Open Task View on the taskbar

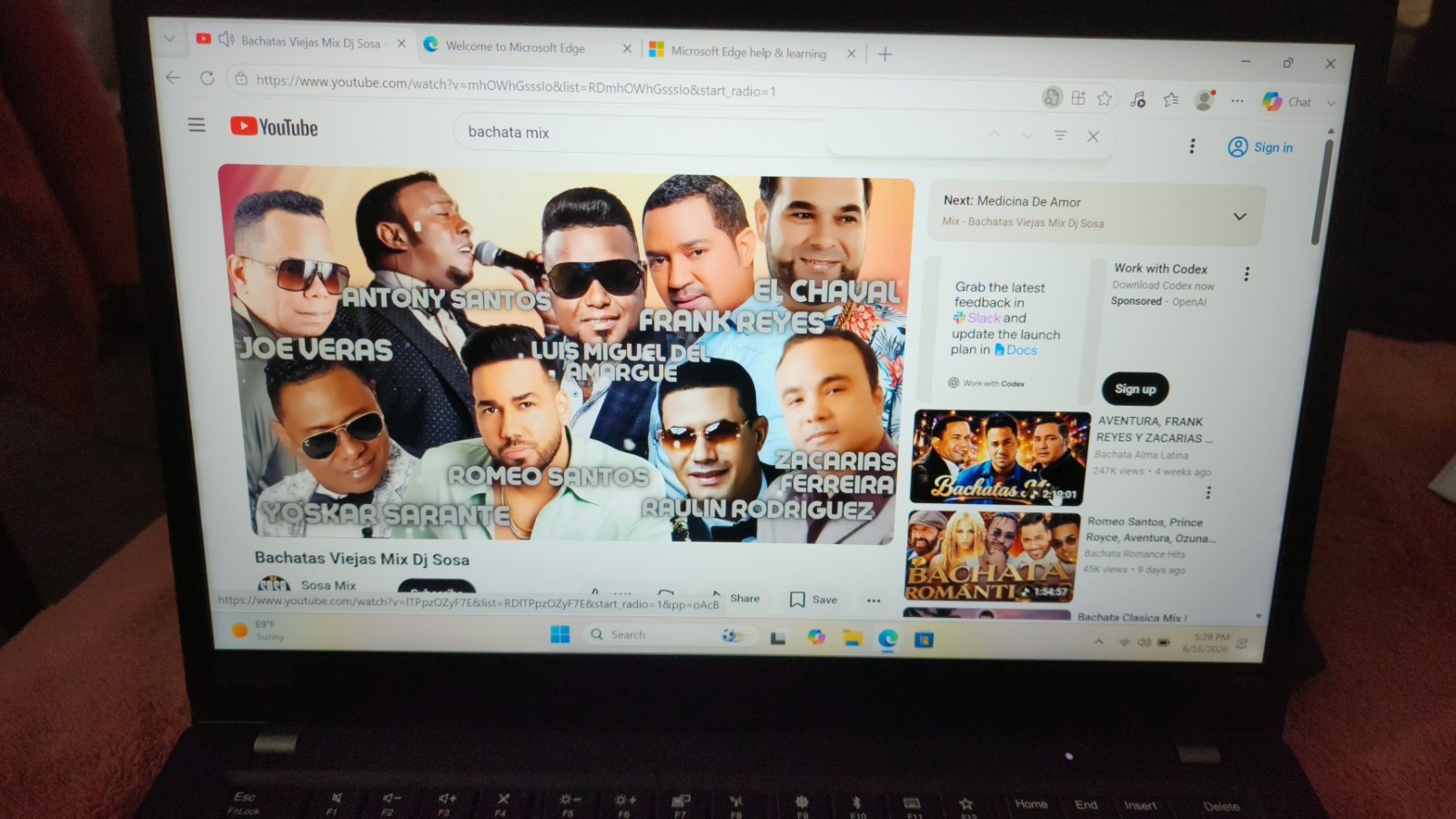coord(778,638)
